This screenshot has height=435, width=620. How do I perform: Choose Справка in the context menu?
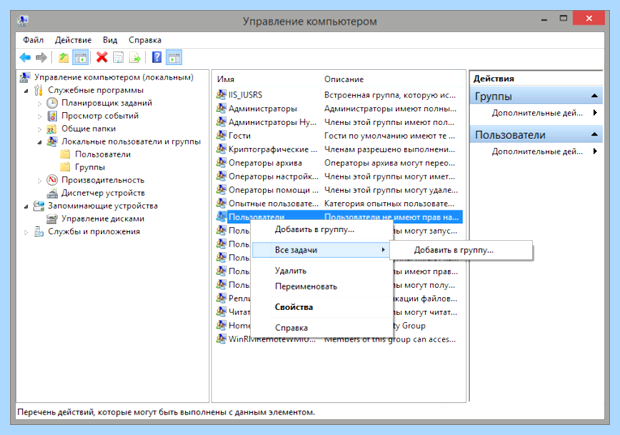pyautogui.click(x=320, y=327)
